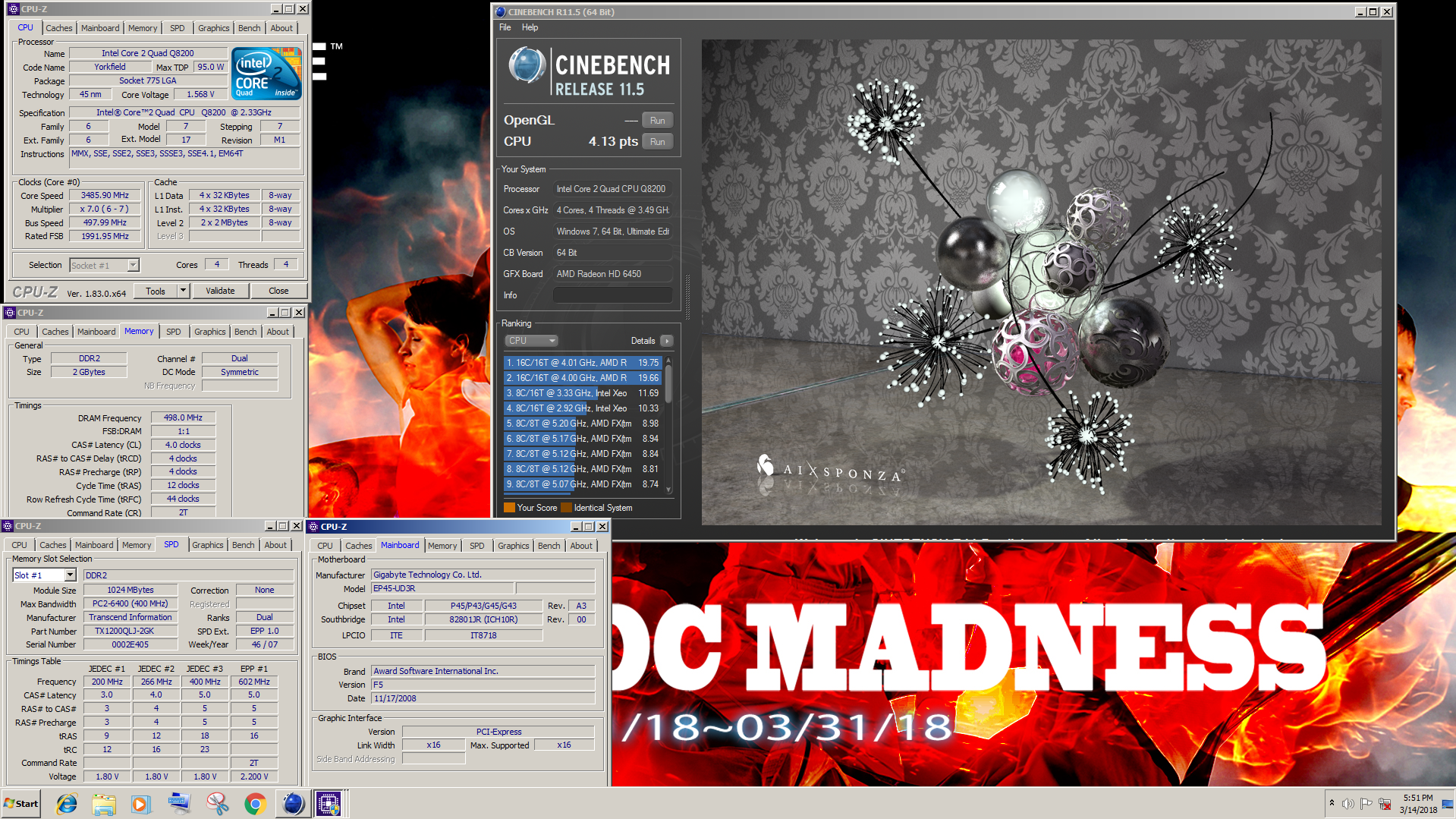Click title icon of the top CPU-Z window
1456x819 pixels.
[x=12, y=9]
